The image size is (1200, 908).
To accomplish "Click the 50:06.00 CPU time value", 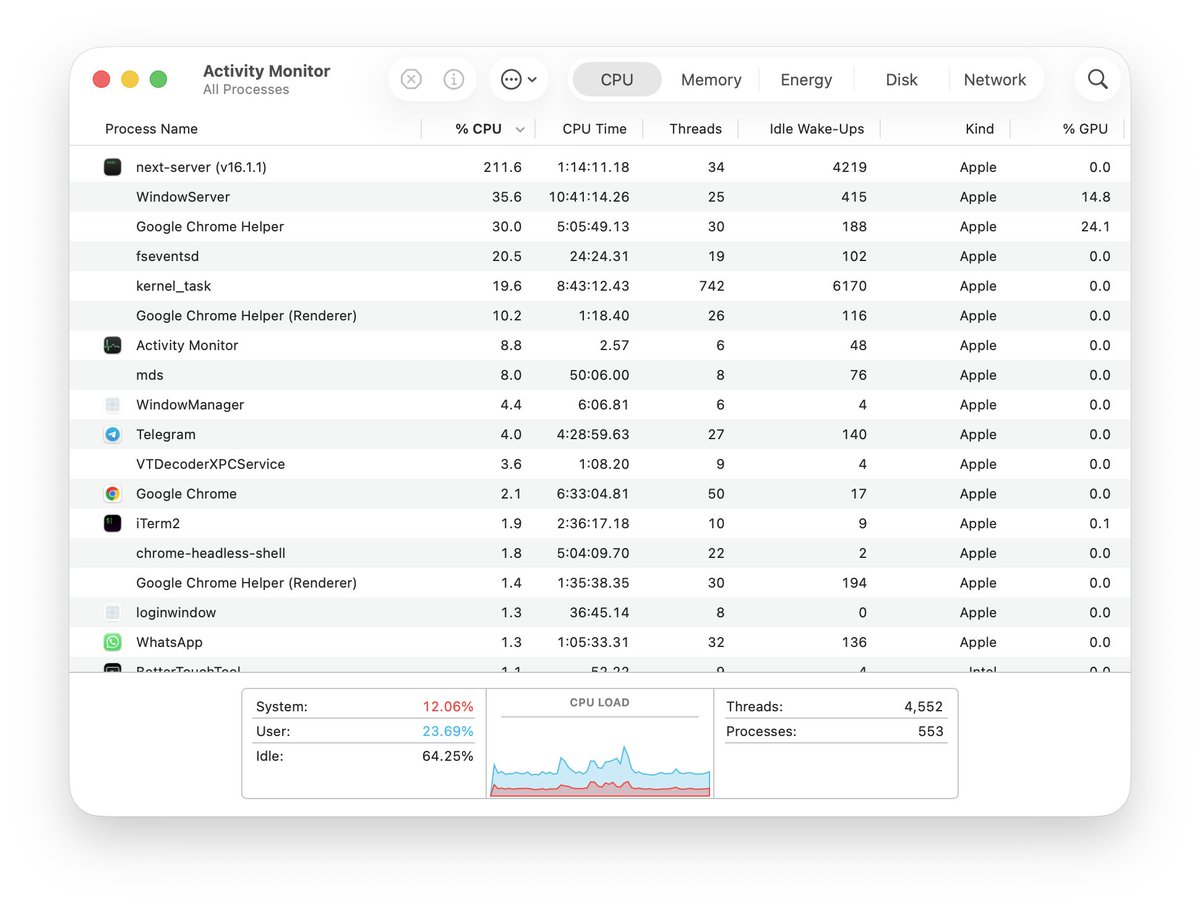I will pos(599,375).
